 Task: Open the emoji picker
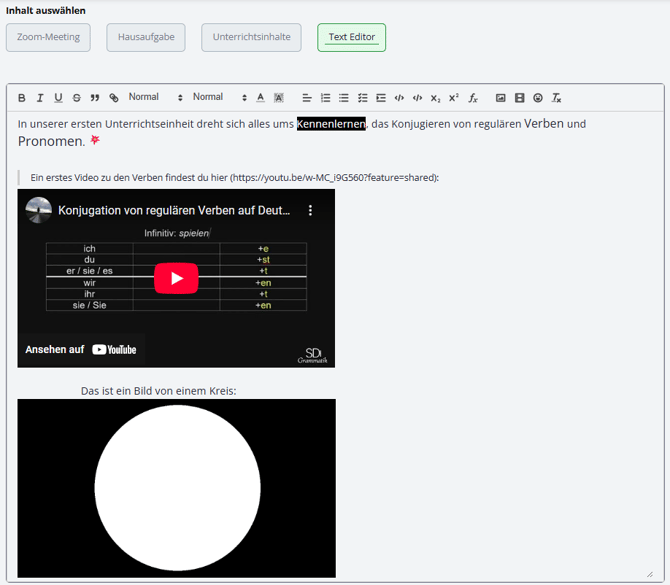(538, 98)
